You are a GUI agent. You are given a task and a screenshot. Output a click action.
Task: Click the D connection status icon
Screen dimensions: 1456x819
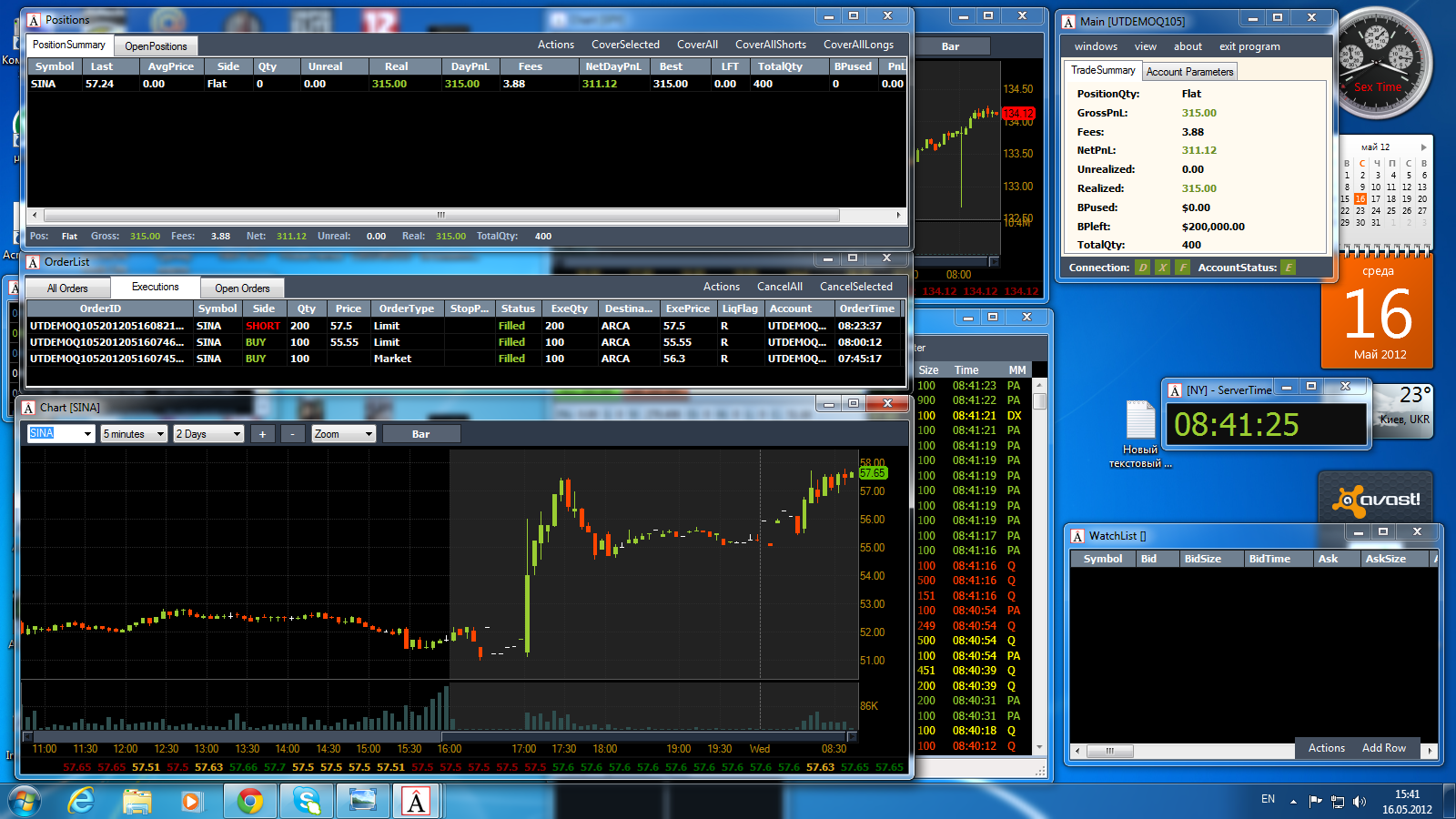click(1143, 268)
